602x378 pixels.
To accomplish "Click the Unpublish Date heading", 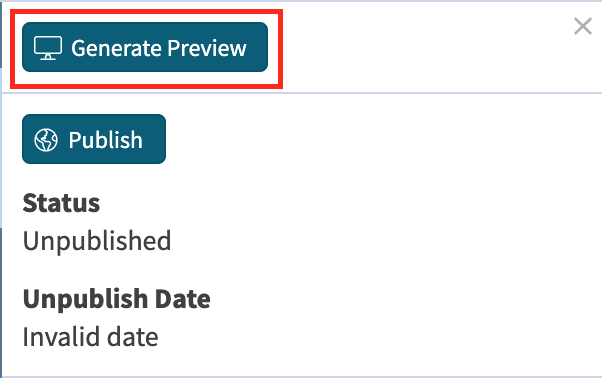I will pyautogui.click(x=116, y=299).
